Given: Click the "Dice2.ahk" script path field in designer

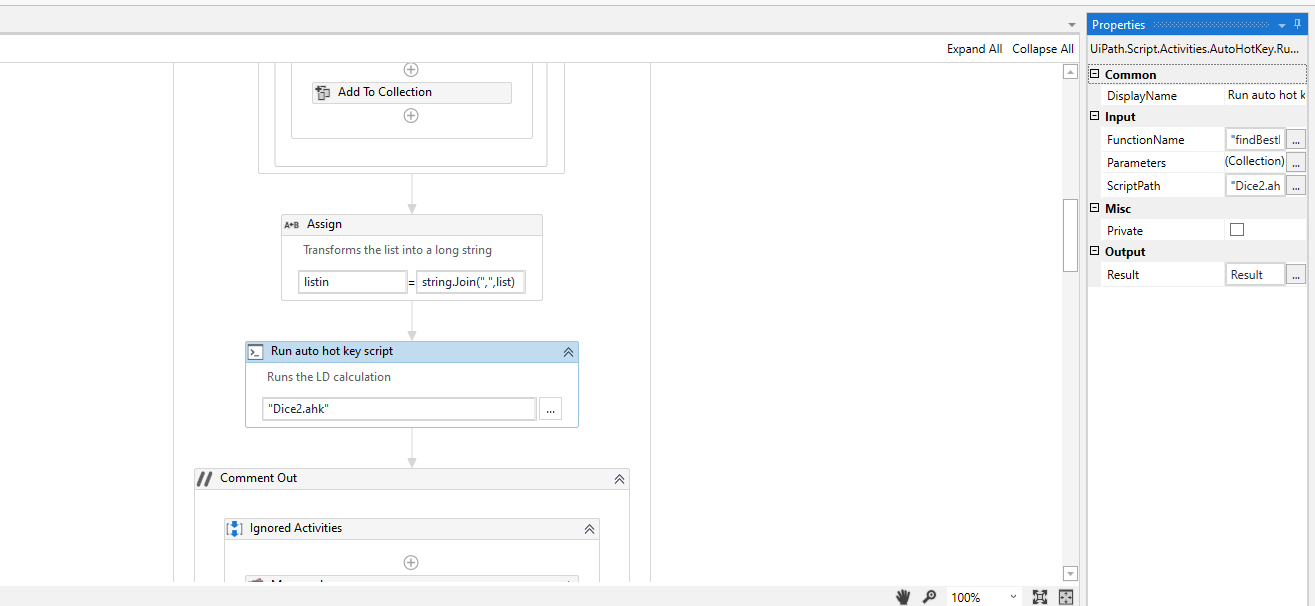Looking at the screenshot, I should (x=399, y=409).
